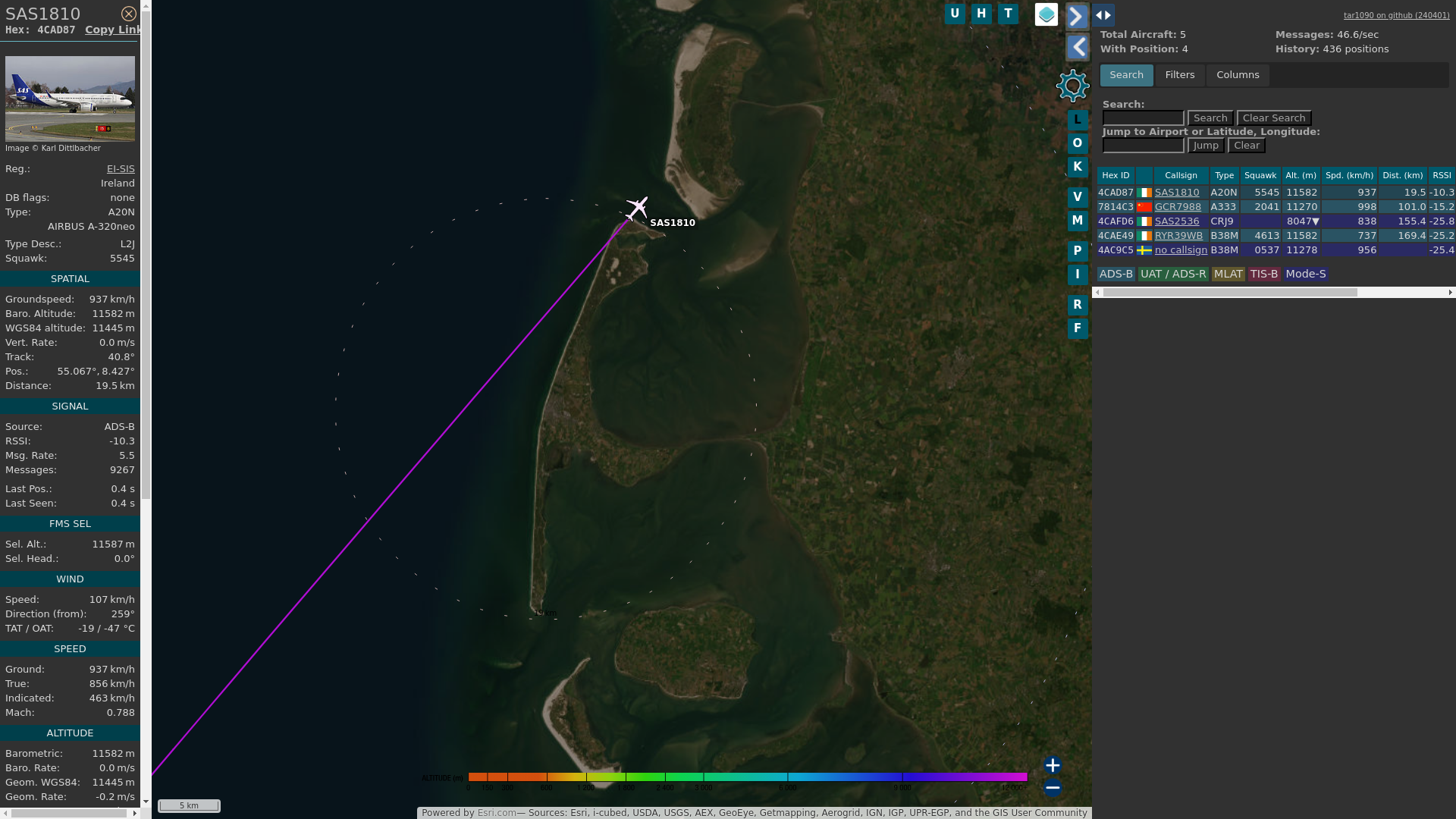Open tar1090 on github link
The width and height of the screenshot is (1456, 819).
click(x=1396, y=15)
